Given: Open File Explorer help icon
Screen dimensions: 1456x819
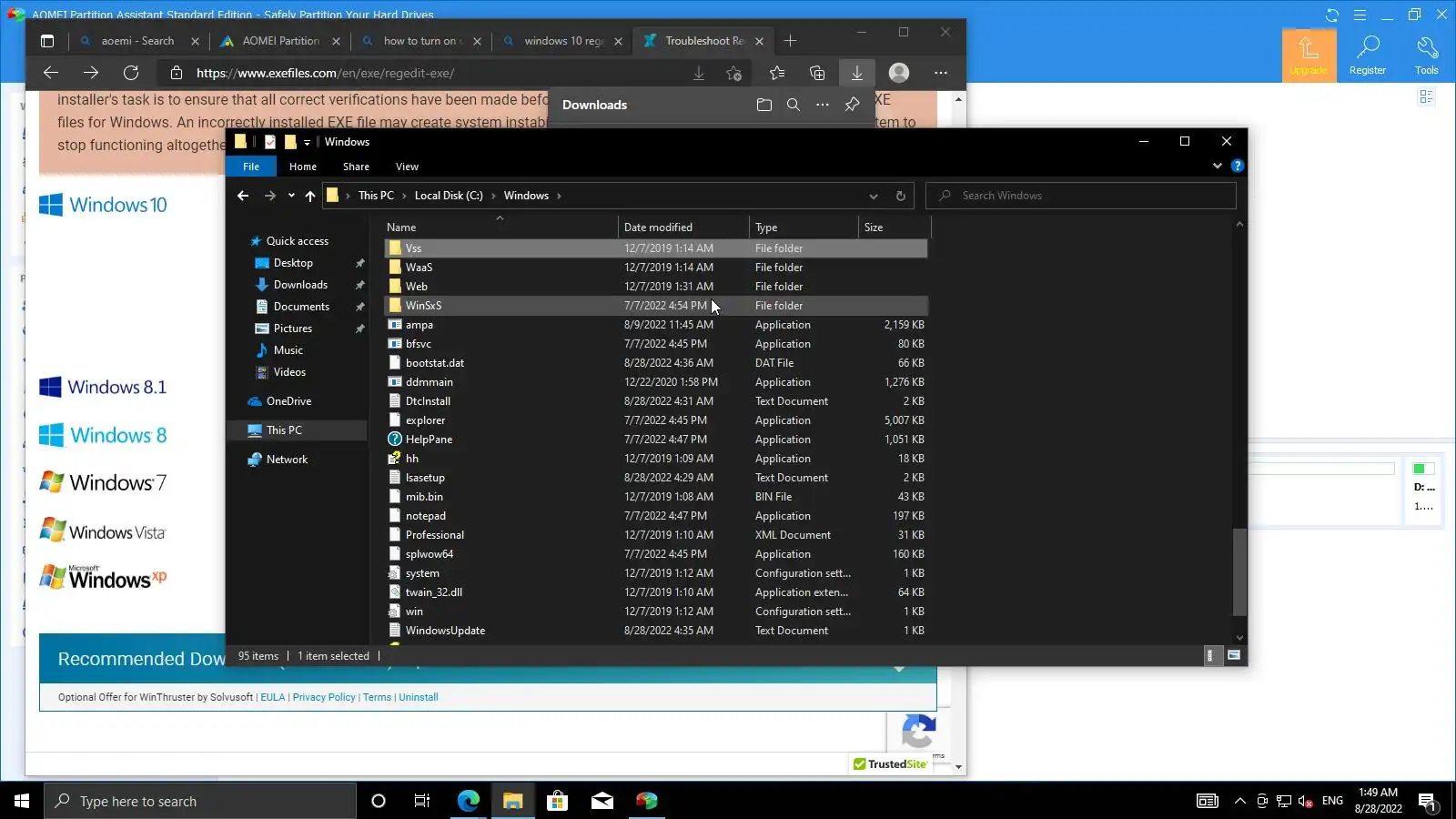Looking at the screenshot, I should [1237, 166].
